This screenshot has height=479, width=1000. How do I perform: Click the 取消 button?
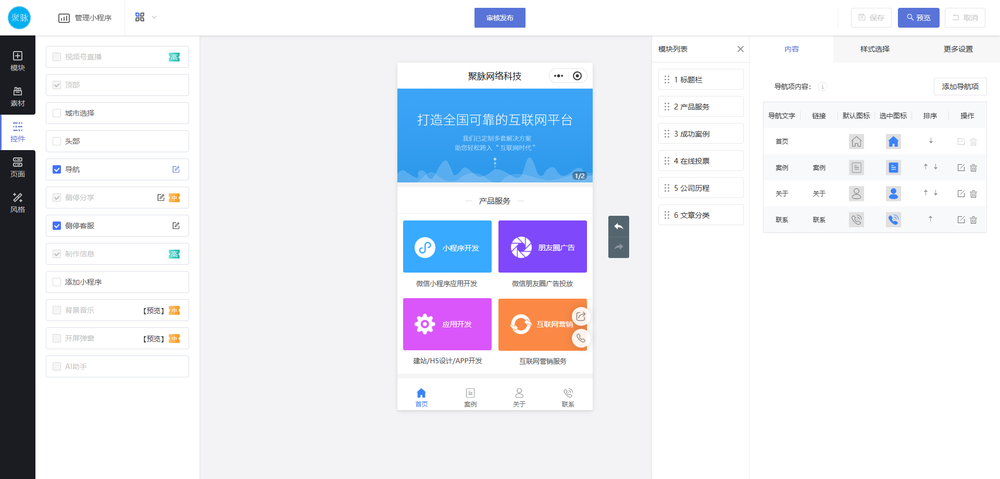(x=965, y=18)
